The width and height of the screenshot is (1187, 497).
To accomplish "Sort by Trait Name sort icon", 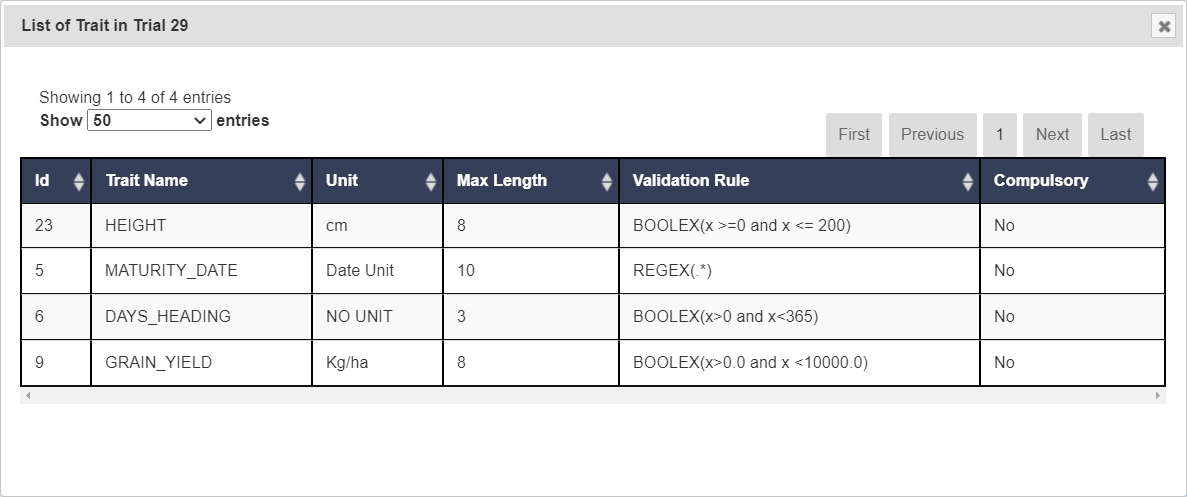I will click(x=300, y=182).
